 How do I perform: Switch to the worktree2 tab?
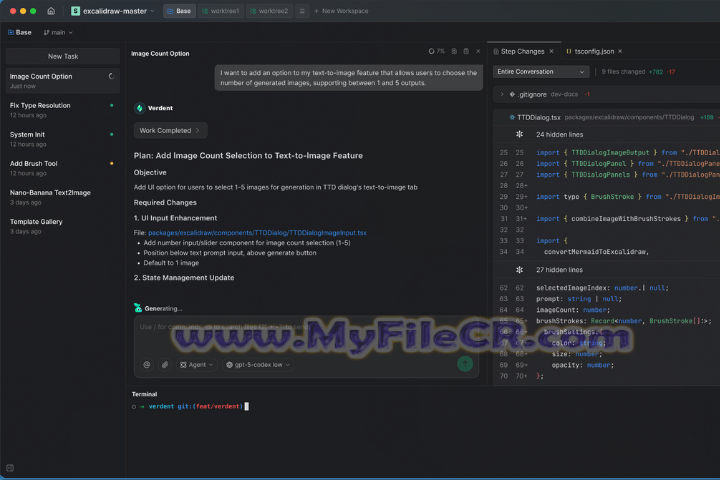click(269, 11)
